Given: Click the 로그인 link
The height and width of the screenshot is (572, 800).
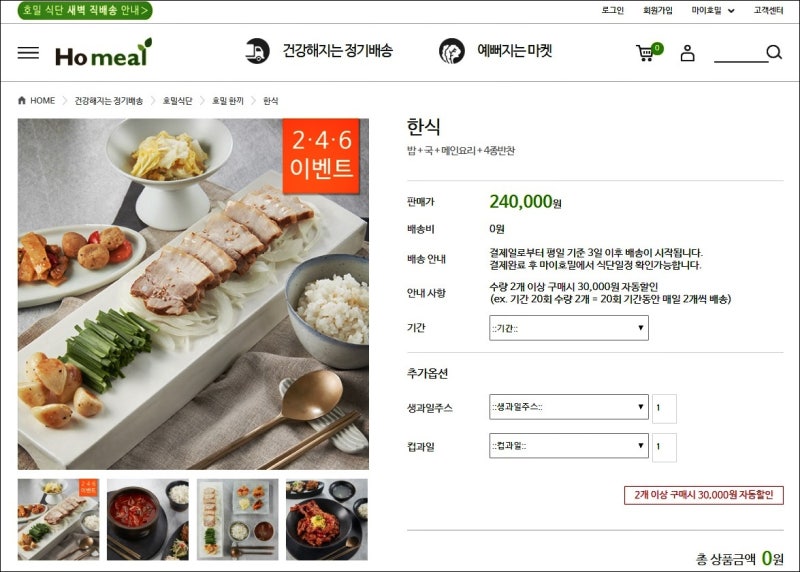Looking at the screenshot, I should point(613,10).
